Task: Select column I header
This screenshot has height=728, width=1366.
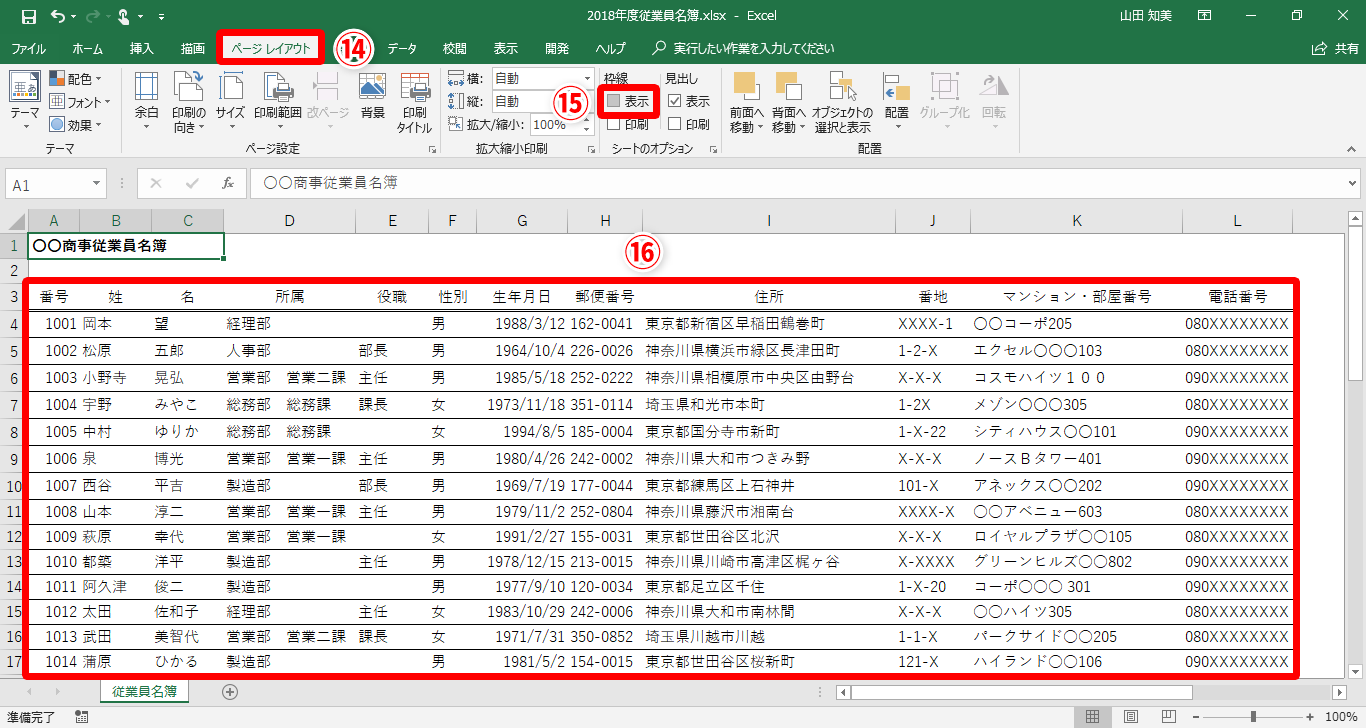Action: pyautogui.click(x=769, y=221)
